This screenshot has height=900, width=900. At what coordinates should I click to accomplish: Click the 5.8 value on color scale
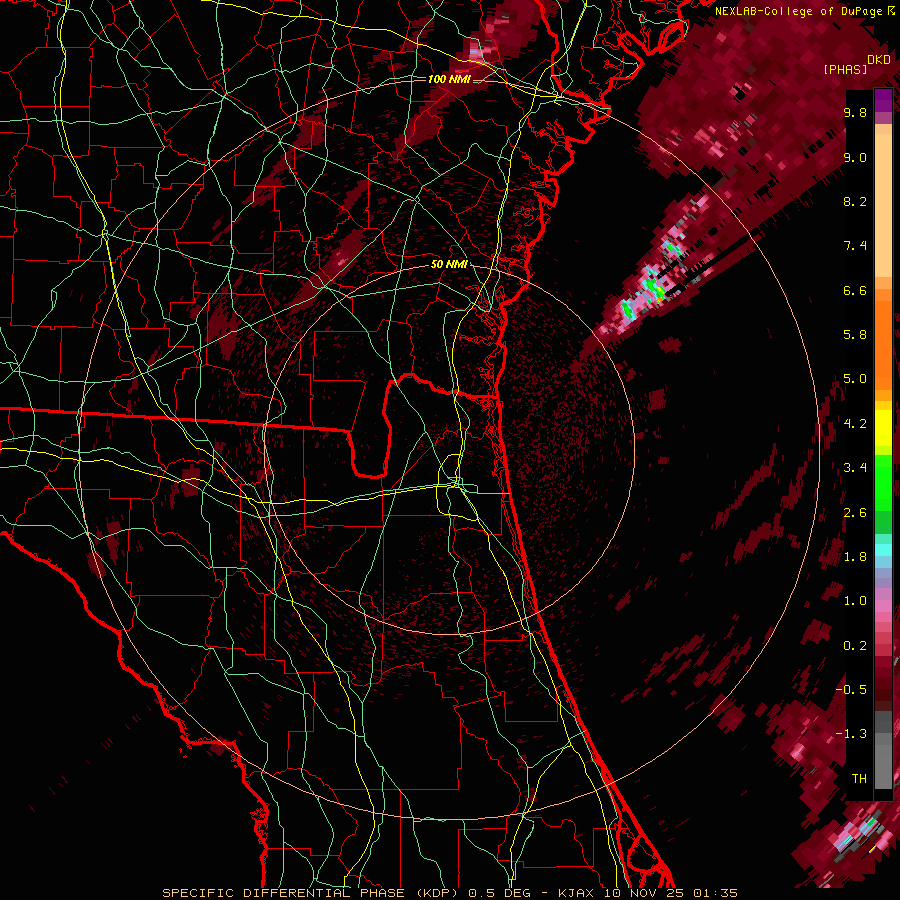point(855,335)
